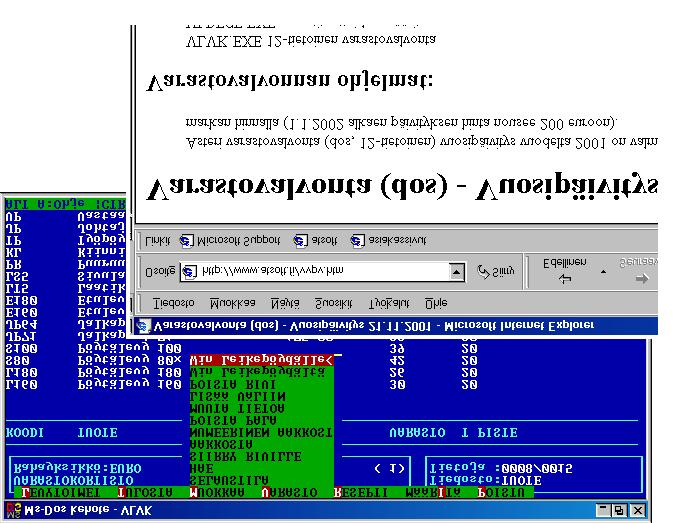Screen dimensions: 673x523
Task: Select highlighted Win Leikepöydälle menu entry
Action: point(261,360)
